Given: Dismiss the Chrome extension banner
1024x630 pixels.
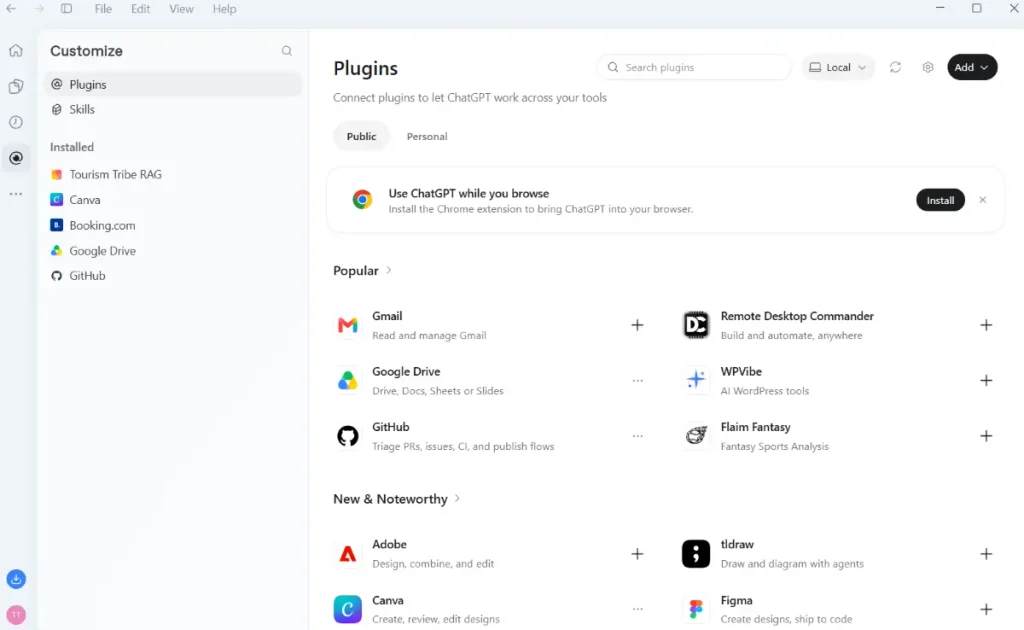Looking at the screenshot, I should tap(983, 200).
